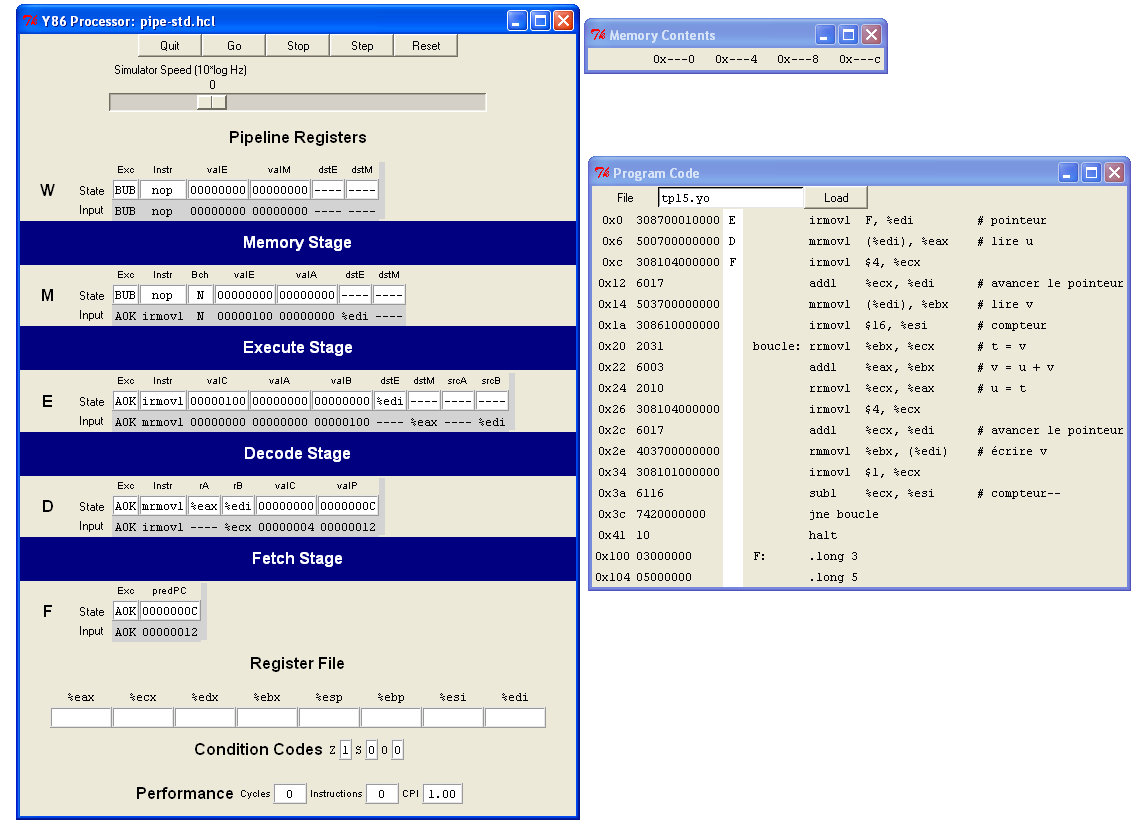Minimize the Memory Contents window
The width and height of the screenshot is (1142, 838).
[x=824, y=35]
